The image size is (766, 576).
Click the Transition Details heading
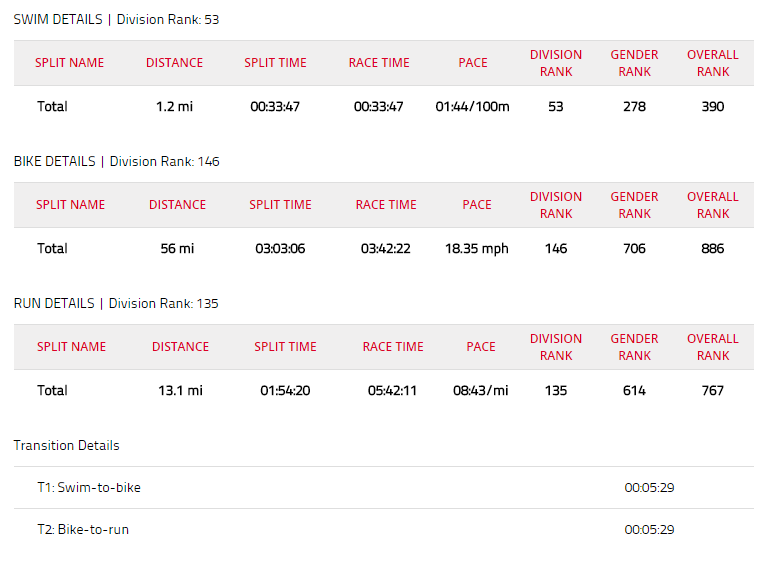click(x=66, y=445)
